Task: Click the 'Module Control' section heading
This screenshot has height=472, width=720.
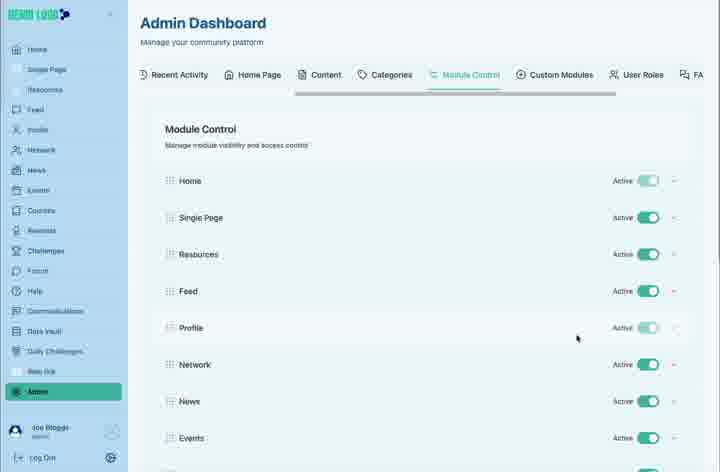Action: coord(201,129)
